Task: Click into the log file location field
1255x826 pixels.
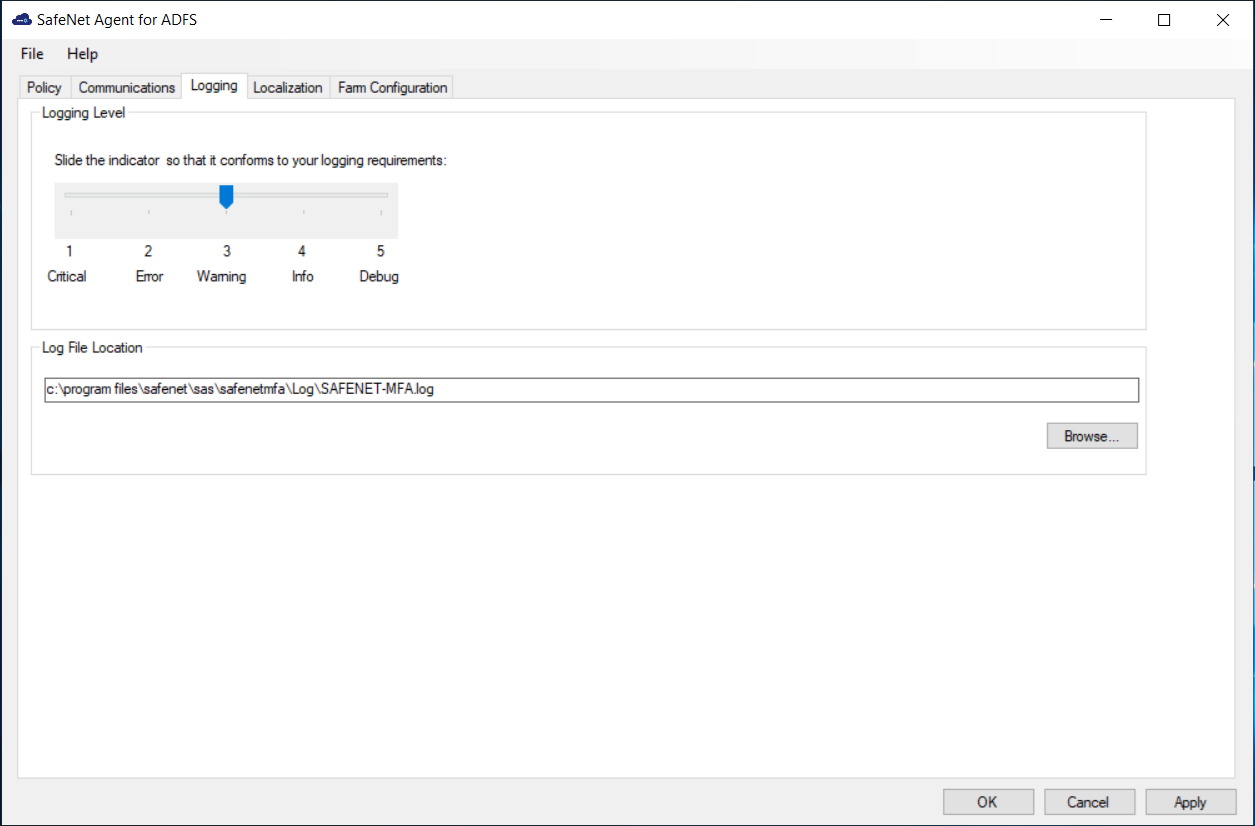Action: pos(590,390)
